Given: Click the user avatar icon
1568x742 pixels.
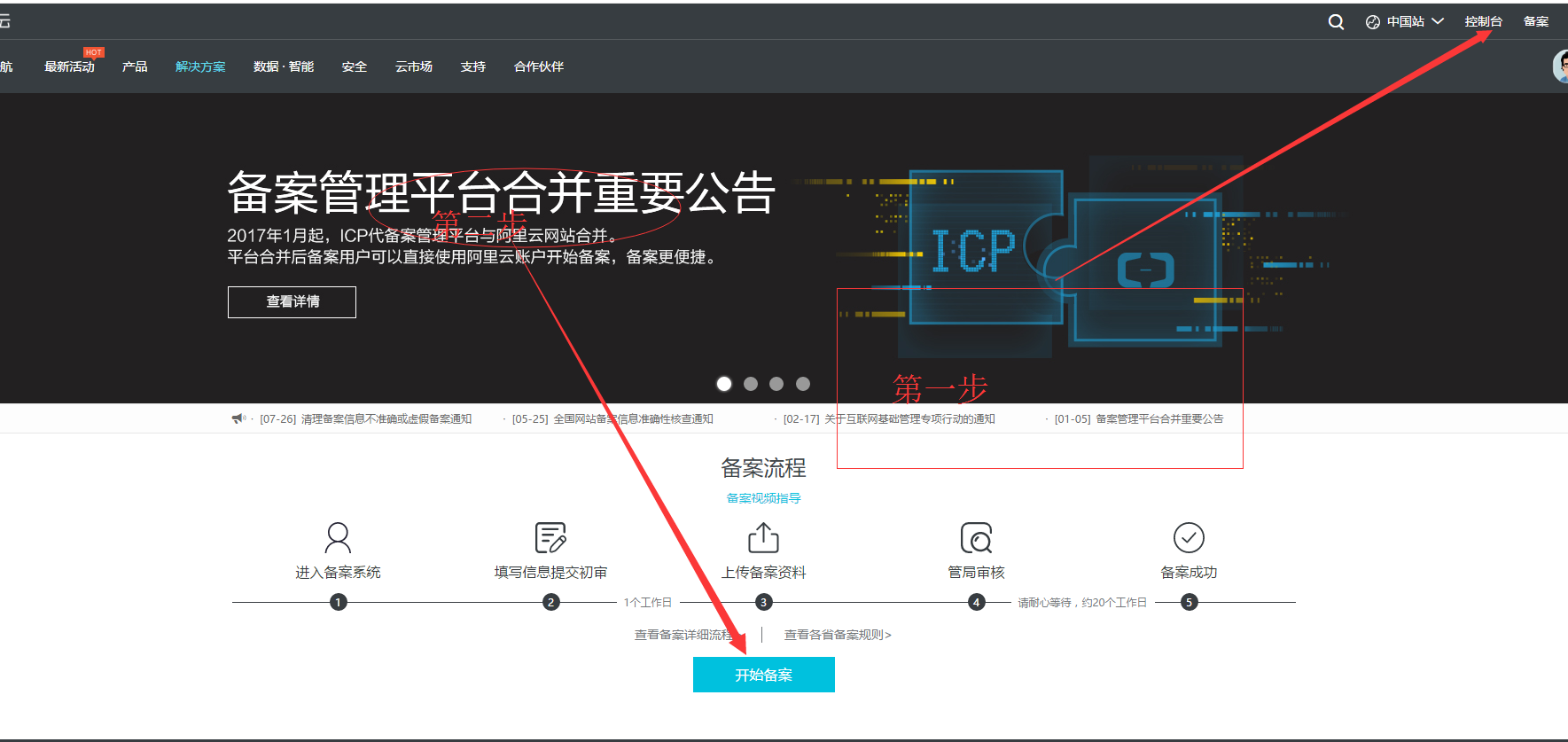Looking at the screenshot, I should click(1561, 66).
